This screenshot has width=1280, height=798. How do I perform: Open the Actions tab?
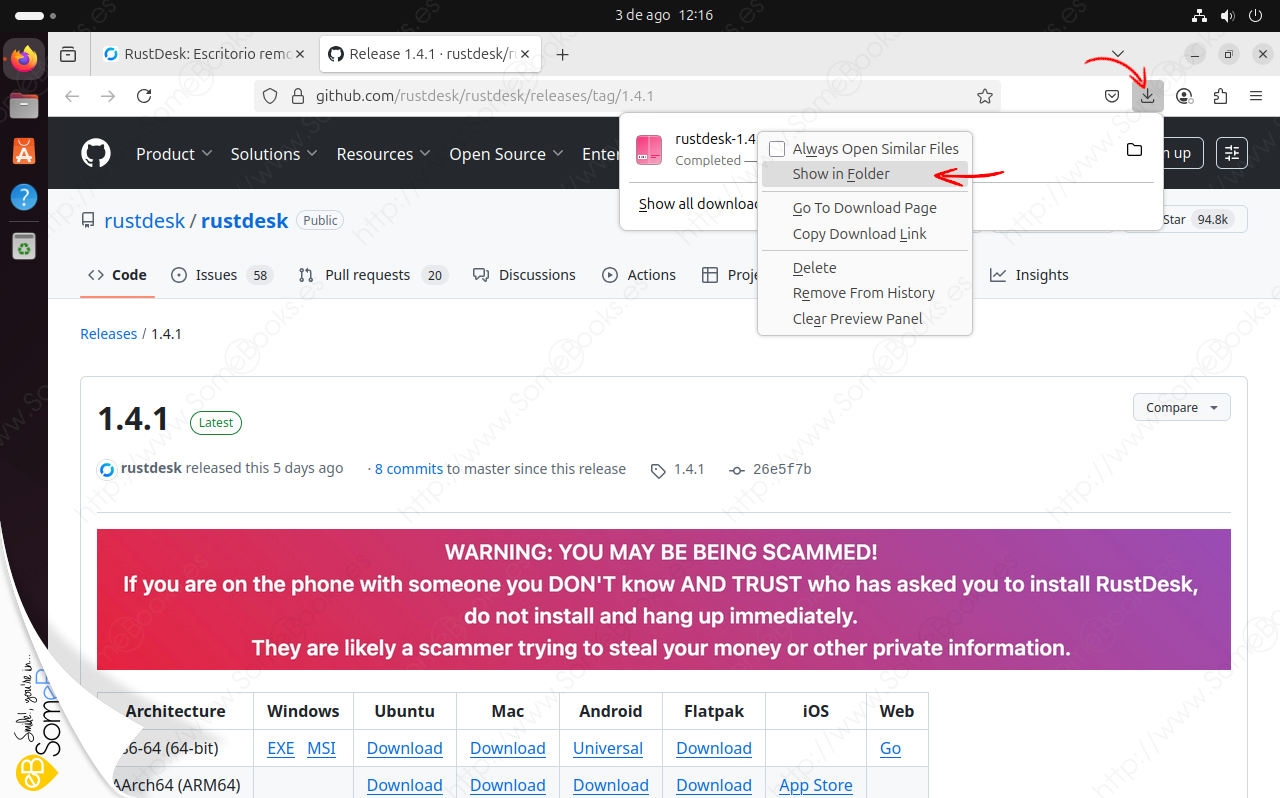point(639,275)
